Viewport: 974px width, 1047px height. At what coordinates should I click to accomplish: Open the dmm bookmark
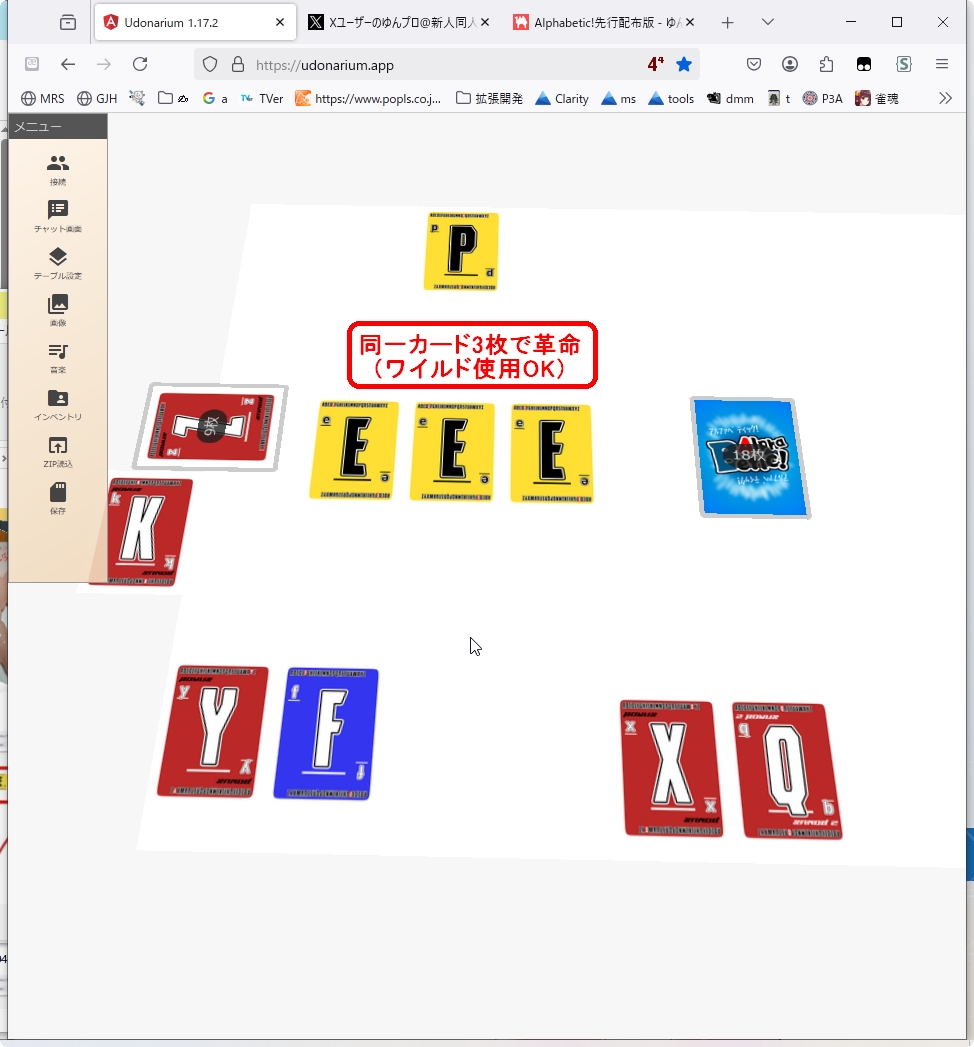point(730,99)
